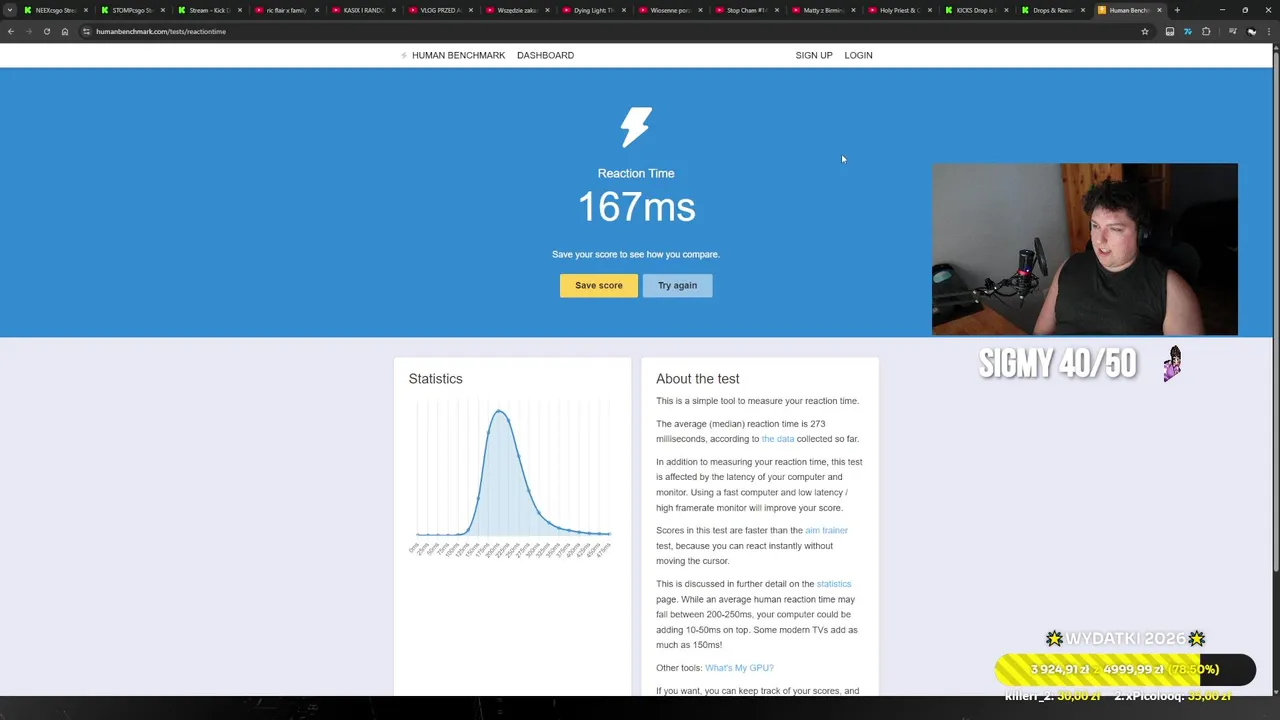Switch to Dying Light tab

pos(593,10)
